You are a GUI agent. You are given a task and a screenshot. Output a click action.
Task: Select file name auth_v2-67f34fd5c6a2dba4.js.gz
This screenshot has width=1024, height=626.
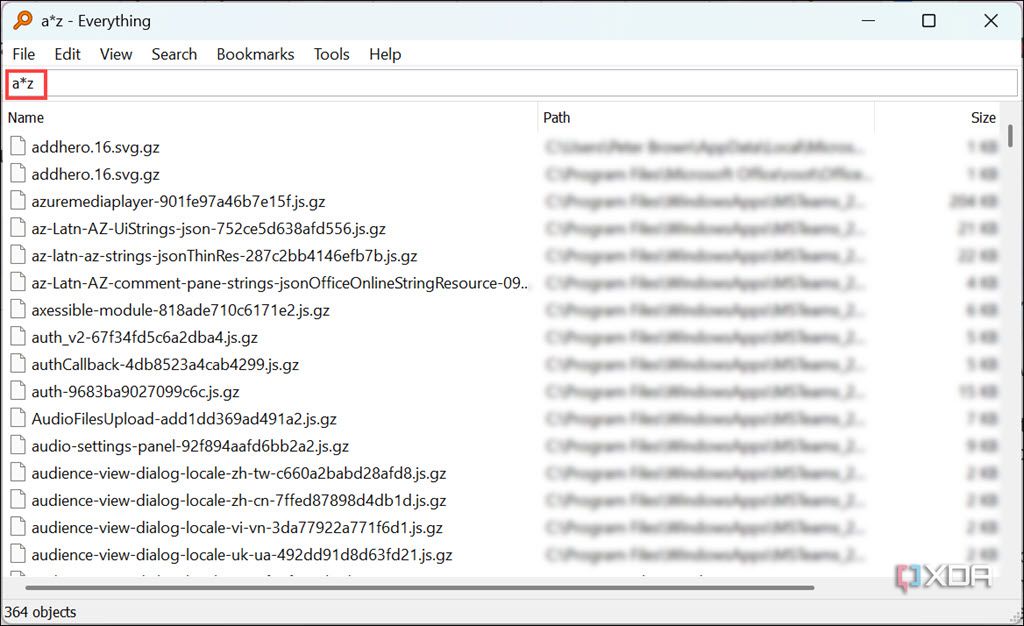coord(144,337)
